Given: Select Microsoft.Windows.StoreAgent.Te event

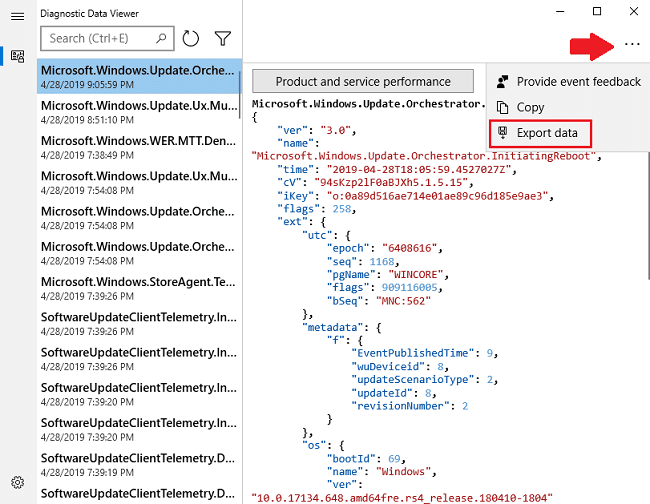Looking at the screenshot, I should tap(139, 288).
